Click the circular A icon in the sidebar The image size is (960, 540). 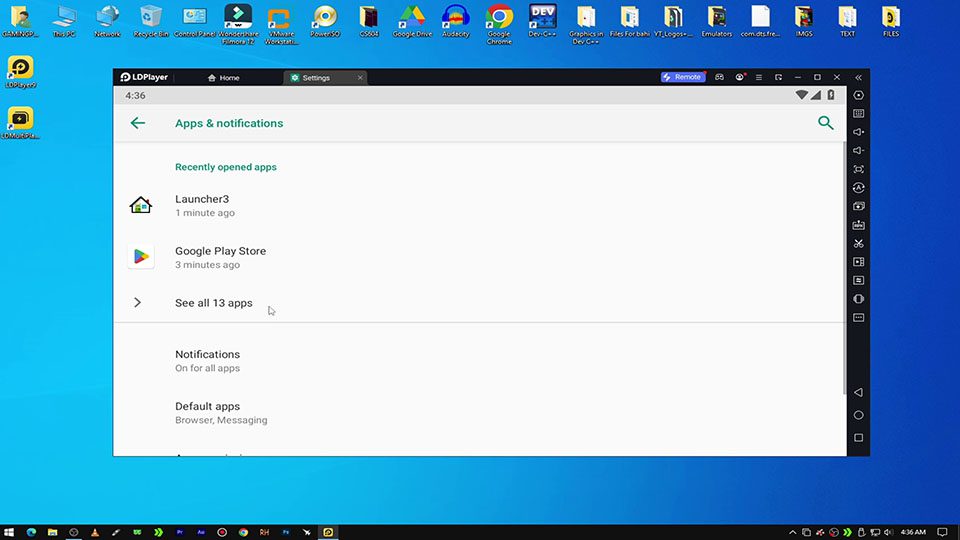pos(858,187)
